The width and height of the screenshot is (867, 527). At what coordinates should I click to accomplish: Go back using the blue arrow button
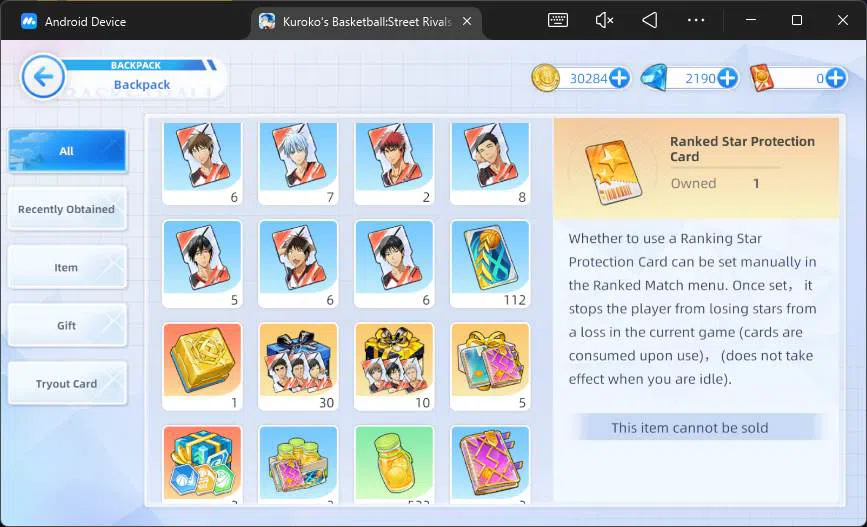43,77
